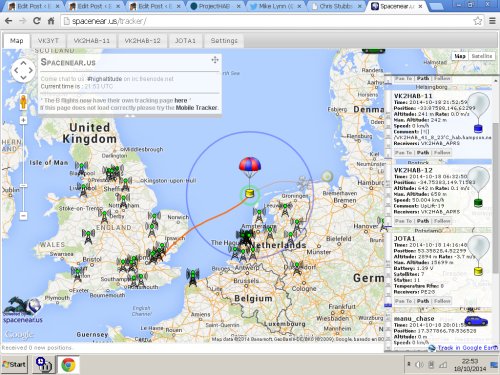Pan To the VK2HAB-11 balloon
Viewport: 500px width, 375px height.
tap(403, 153)
